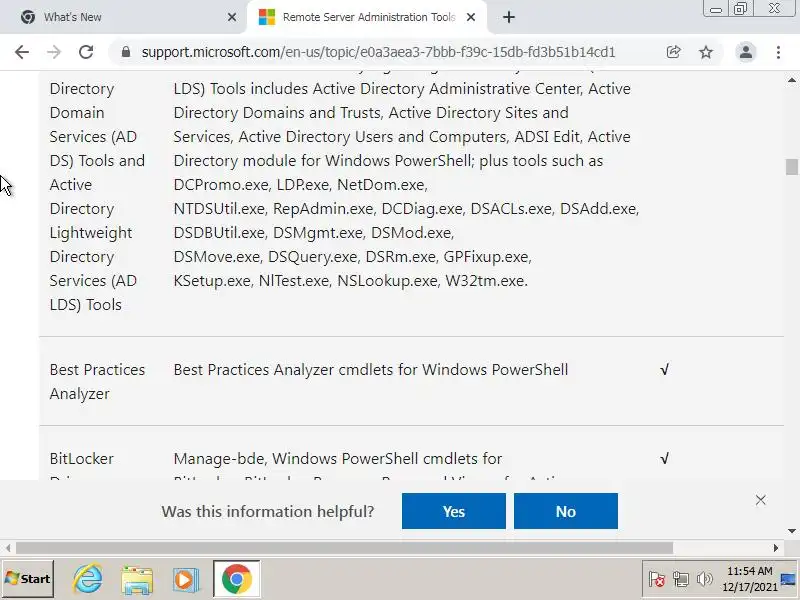Viewport: 800px width, 600px height.
Task: Click the horizontal scrollbar thumb
Action: 344,548
